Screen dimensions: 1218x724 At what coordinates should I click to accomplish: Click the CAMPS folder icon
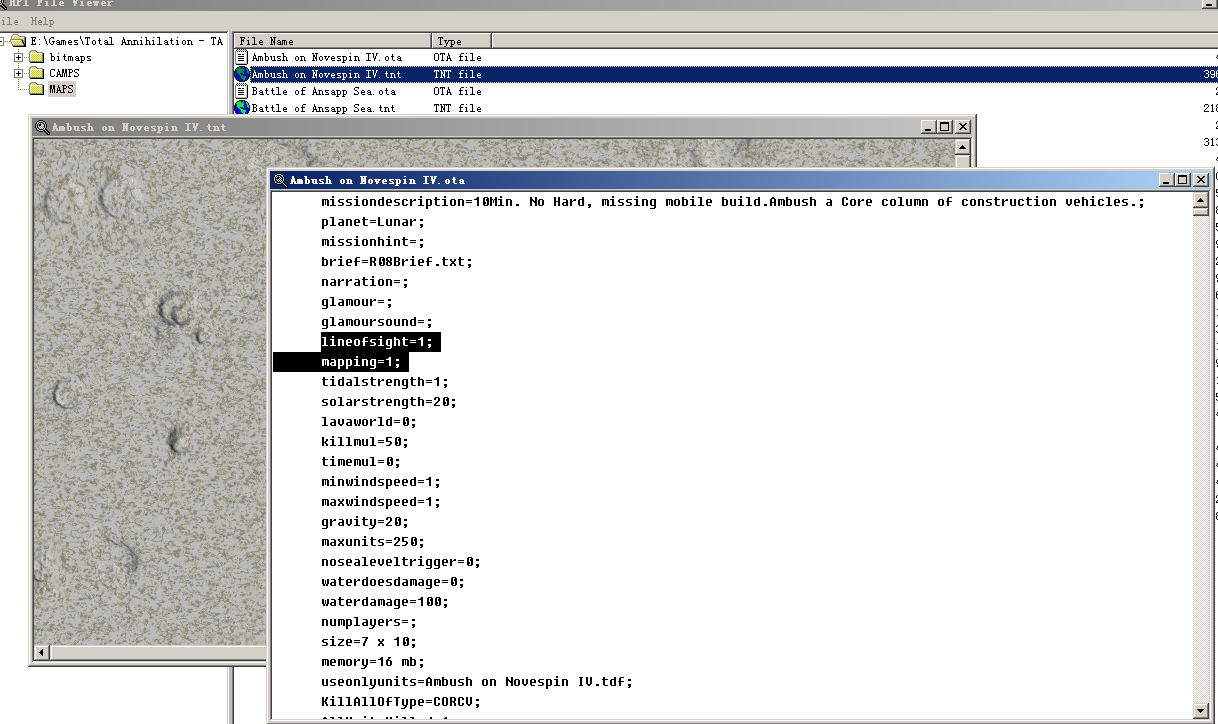[37, 73]
